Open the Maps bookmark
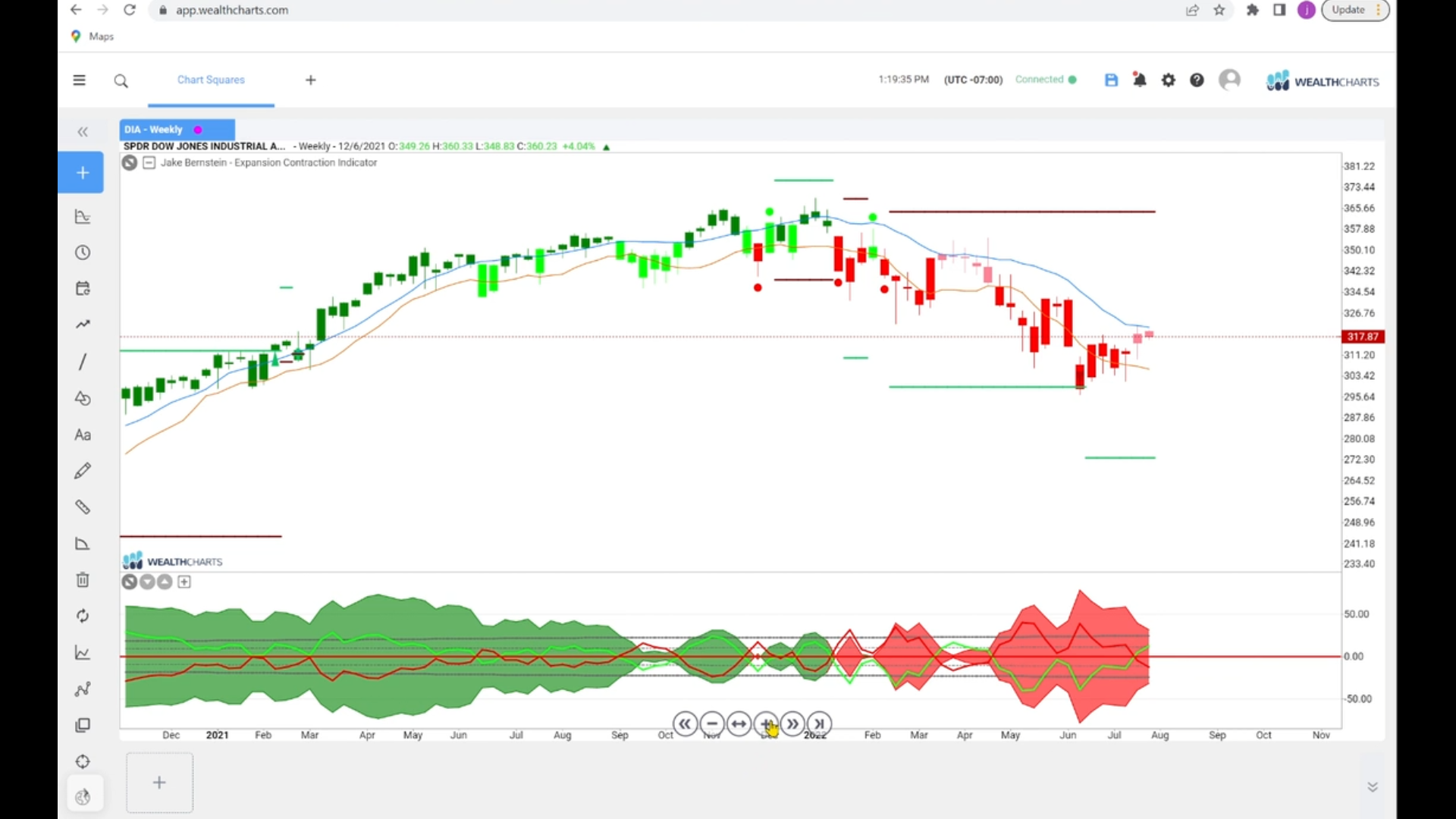 tap(93, 36)
